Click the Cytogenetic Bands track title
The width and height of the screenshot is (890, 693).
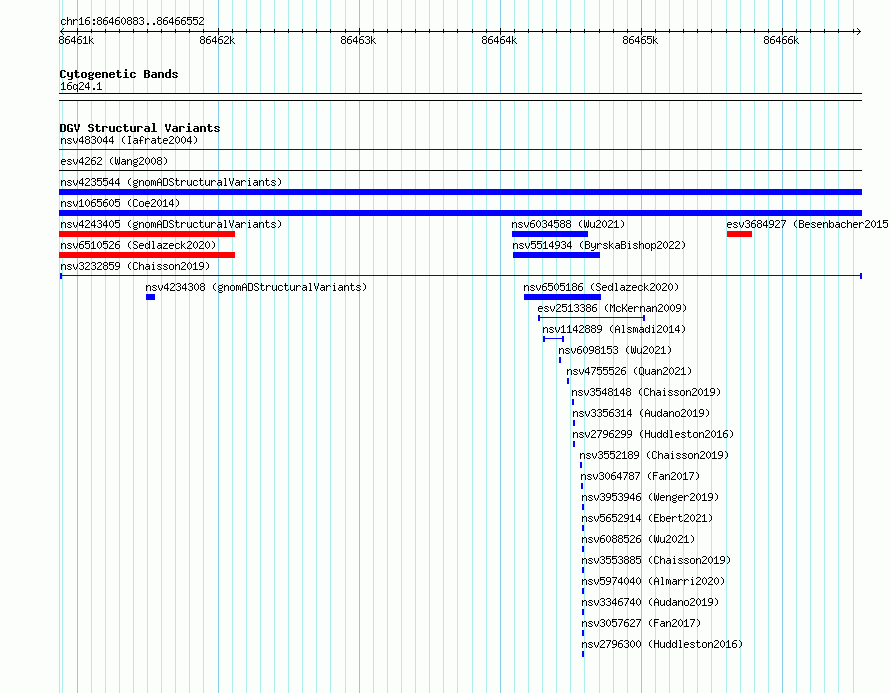(119, 74)
